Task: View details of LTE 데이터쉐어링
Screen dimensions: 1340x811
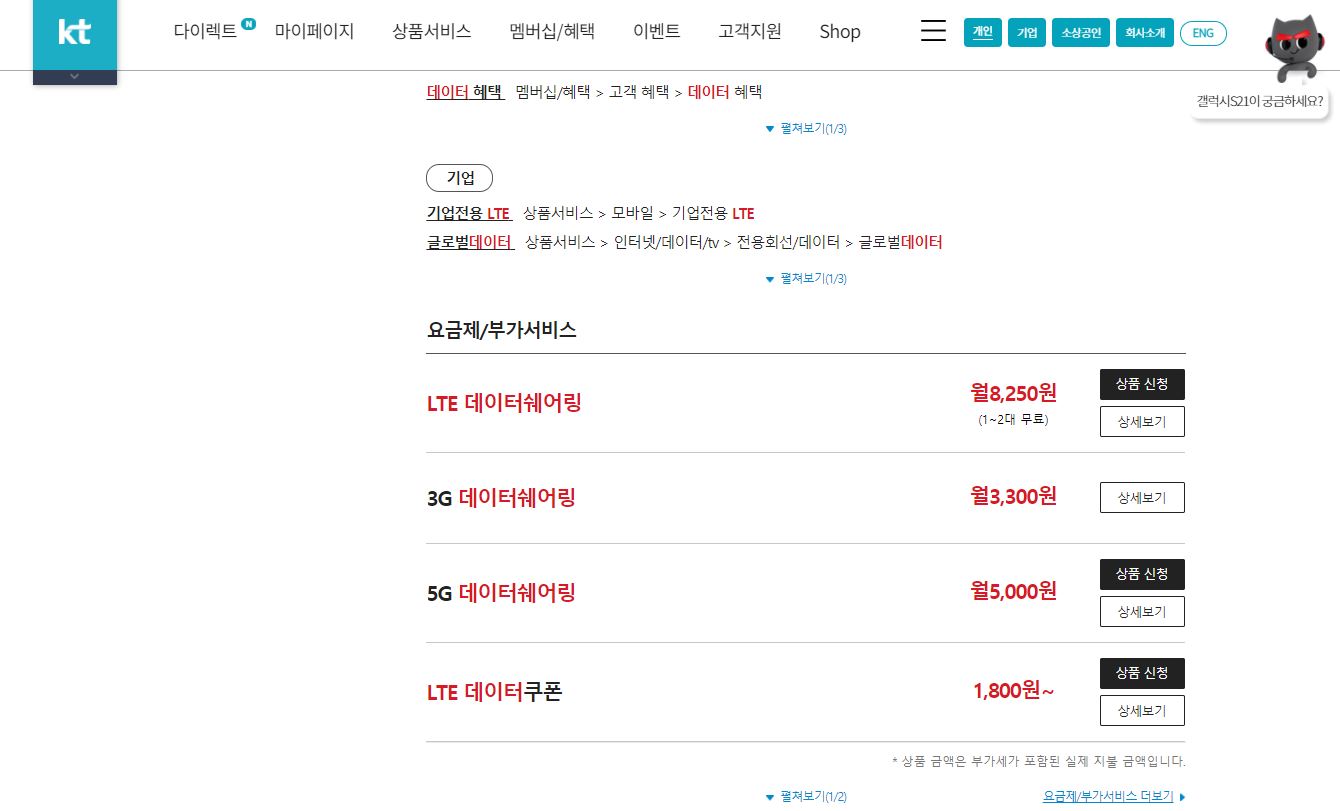Action: click(x=1142, y=422)
